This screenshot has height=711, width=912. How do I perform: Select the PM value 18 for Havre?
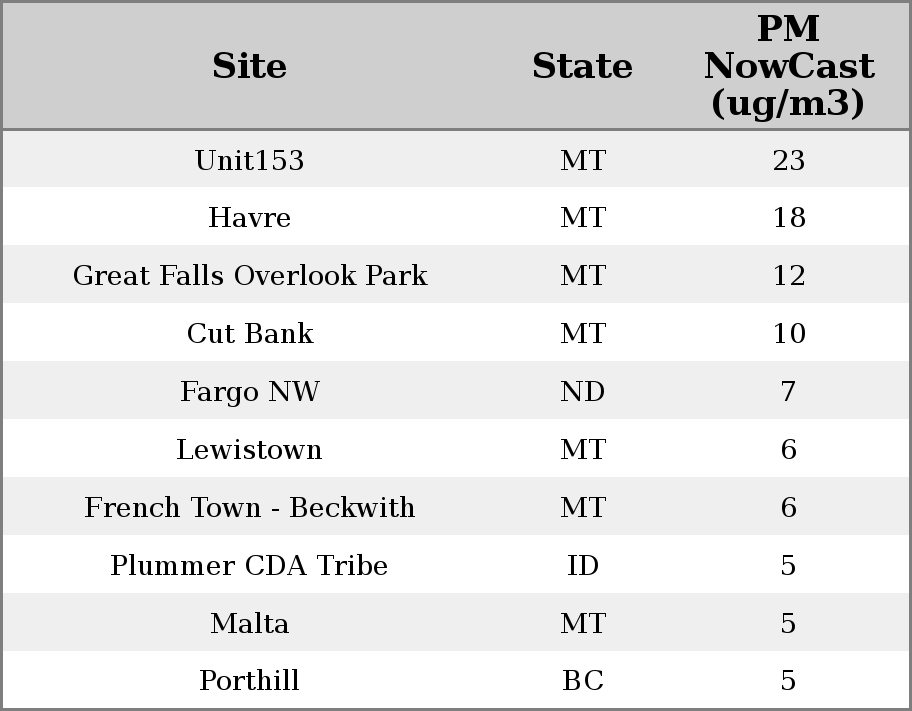point(788,218)
